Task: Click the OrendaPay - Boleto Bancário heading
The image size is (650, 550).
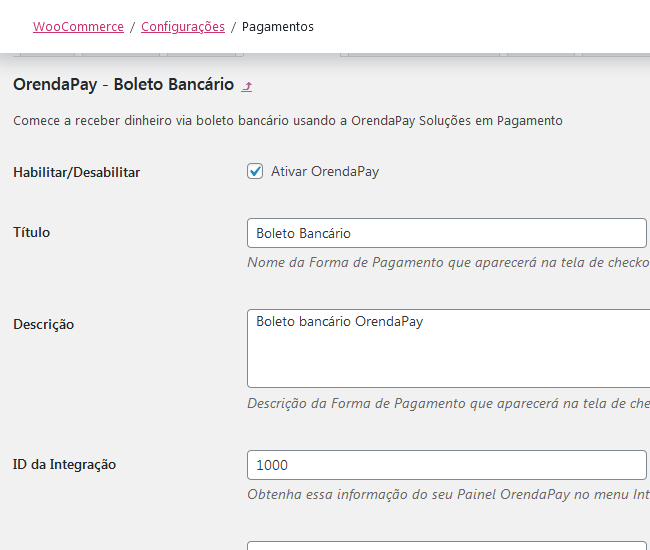Action: pos(123,85)
